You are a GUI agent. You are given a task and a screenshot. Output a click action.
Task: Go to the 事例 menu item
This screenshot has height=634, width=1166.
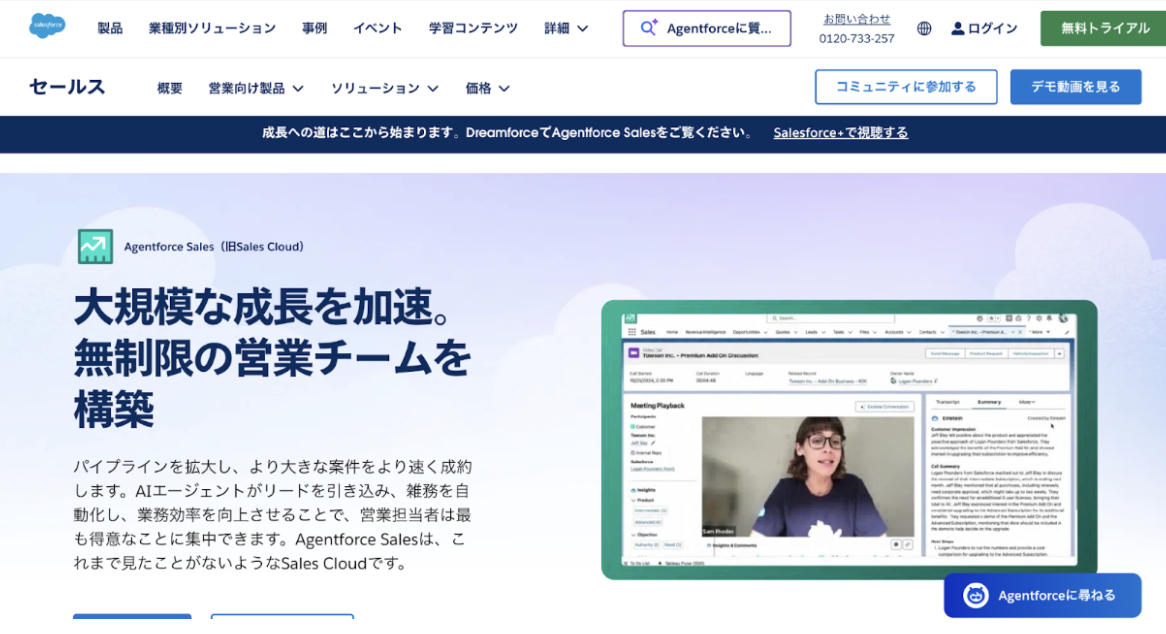(x=314, y=28)
